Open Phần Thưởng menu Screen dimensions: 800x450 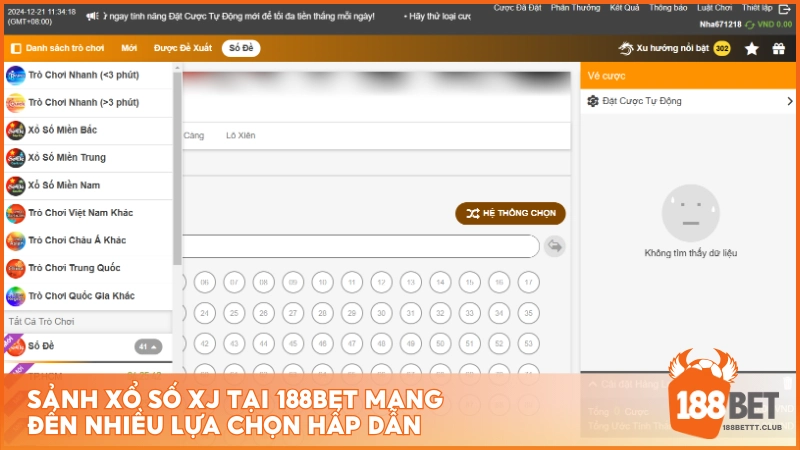[575, 8]
